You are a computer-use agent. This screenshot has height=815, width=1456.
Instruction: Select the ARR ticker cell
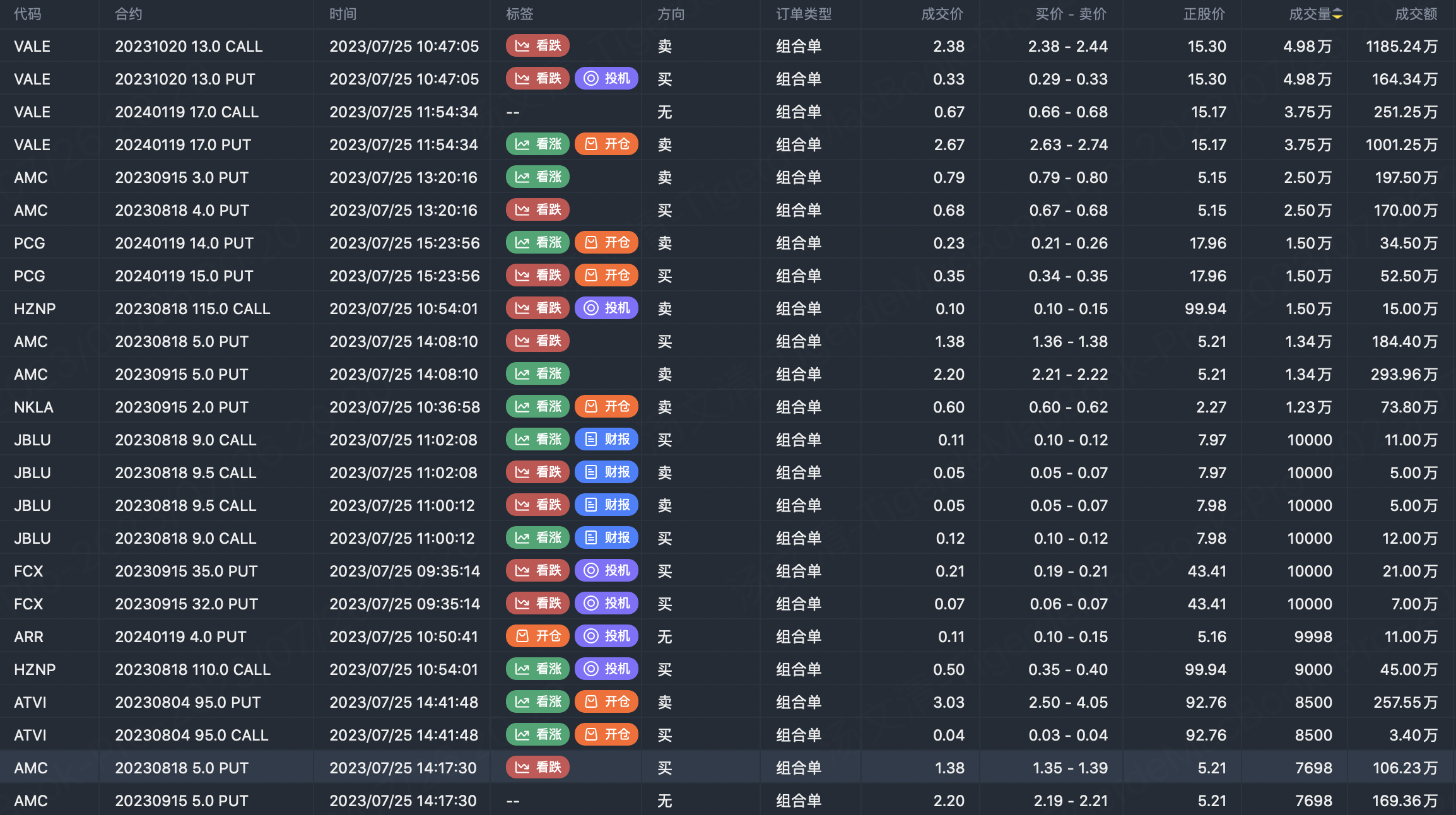[29, 636]
